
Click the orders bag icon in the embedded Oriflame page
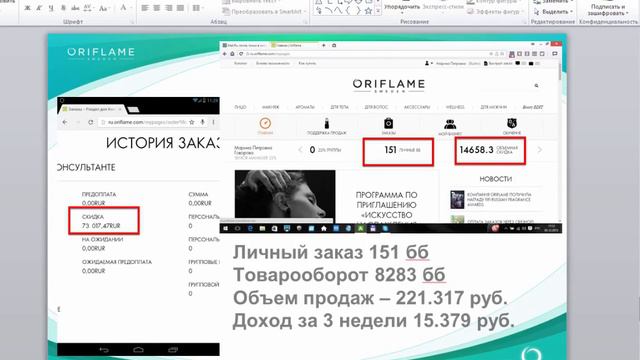pos(388,123)
